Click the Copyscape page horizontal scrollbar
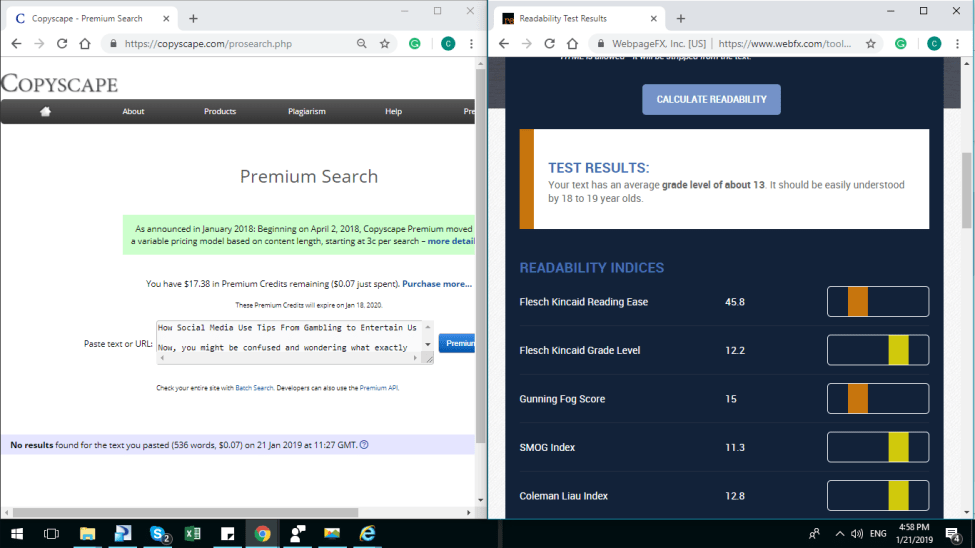 tap(185, 513)
